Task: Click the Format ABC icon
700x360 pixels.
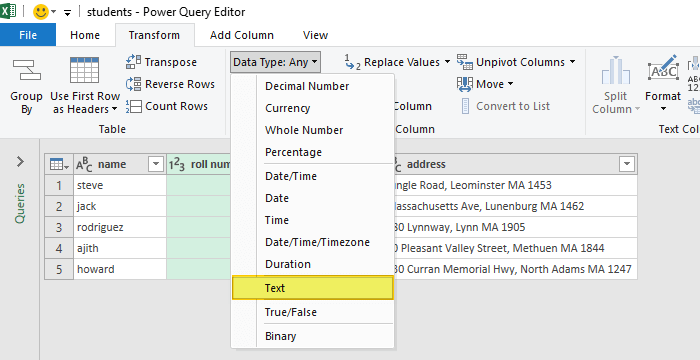Action: (663, 69)
